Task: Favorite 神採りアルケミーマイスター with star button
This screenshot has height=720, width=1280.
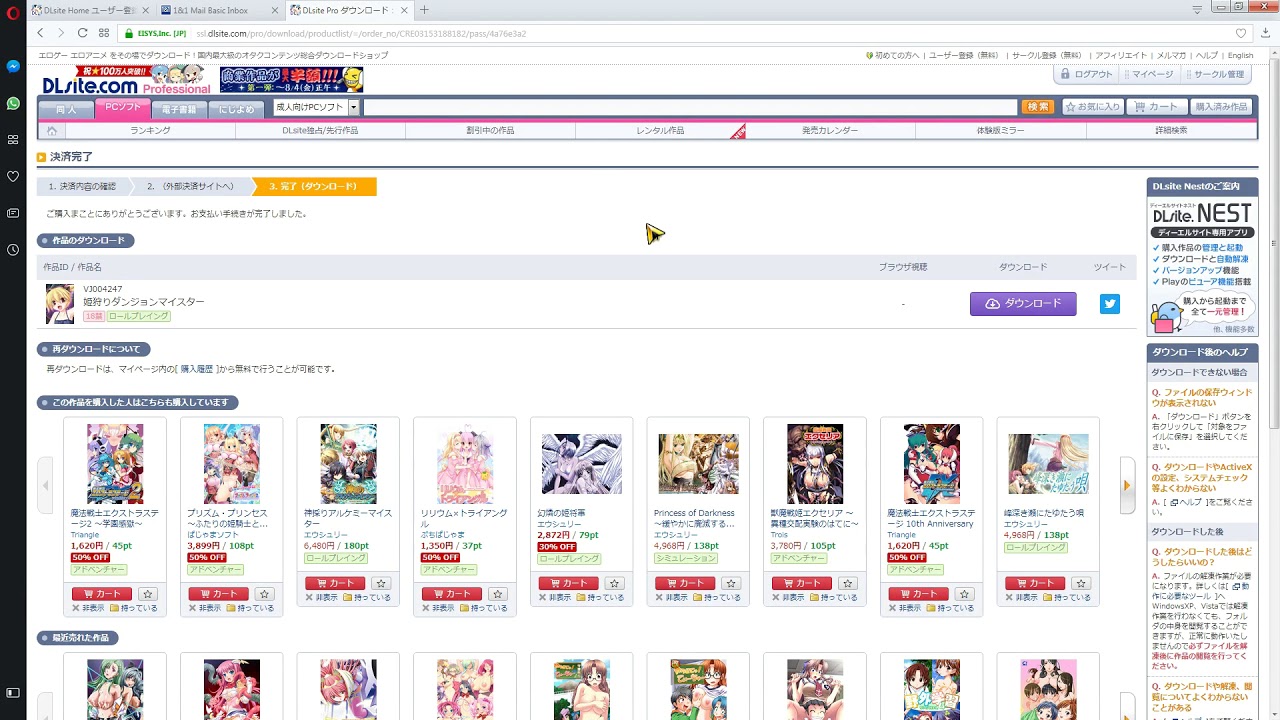Action: [x=381, y=583]
